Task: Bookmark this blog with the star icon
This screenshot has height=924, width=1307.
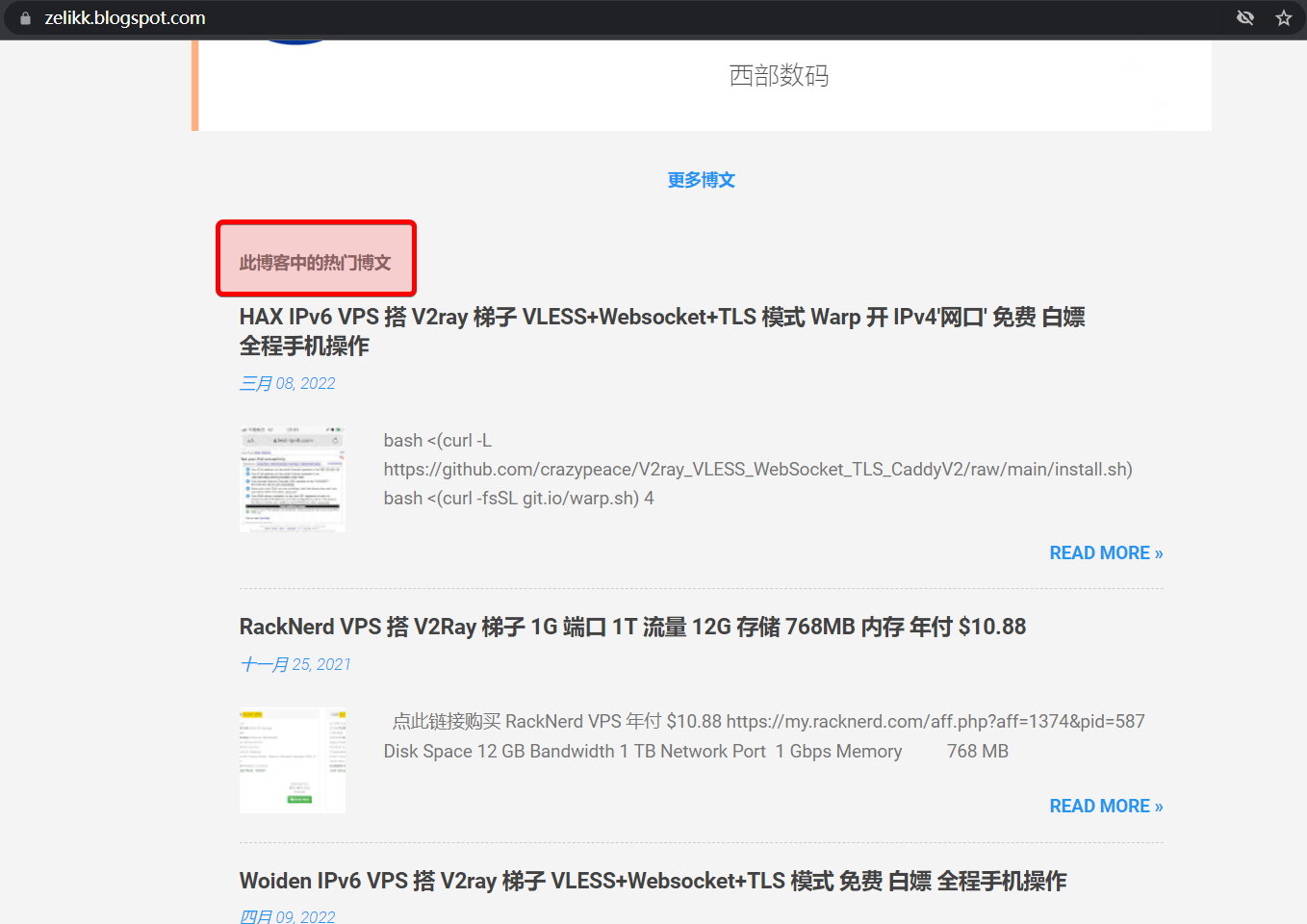Action: (x=1284, y=16)
